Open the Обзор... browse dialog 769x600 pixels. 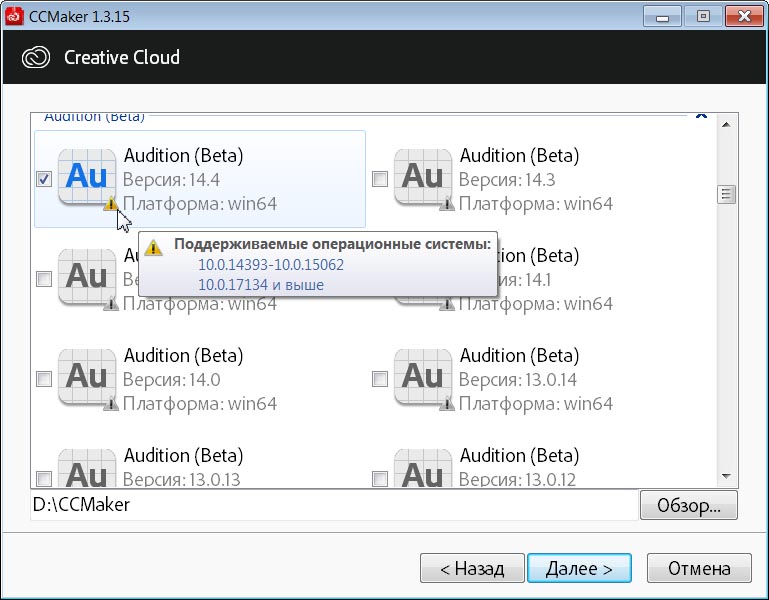[689, 505]
